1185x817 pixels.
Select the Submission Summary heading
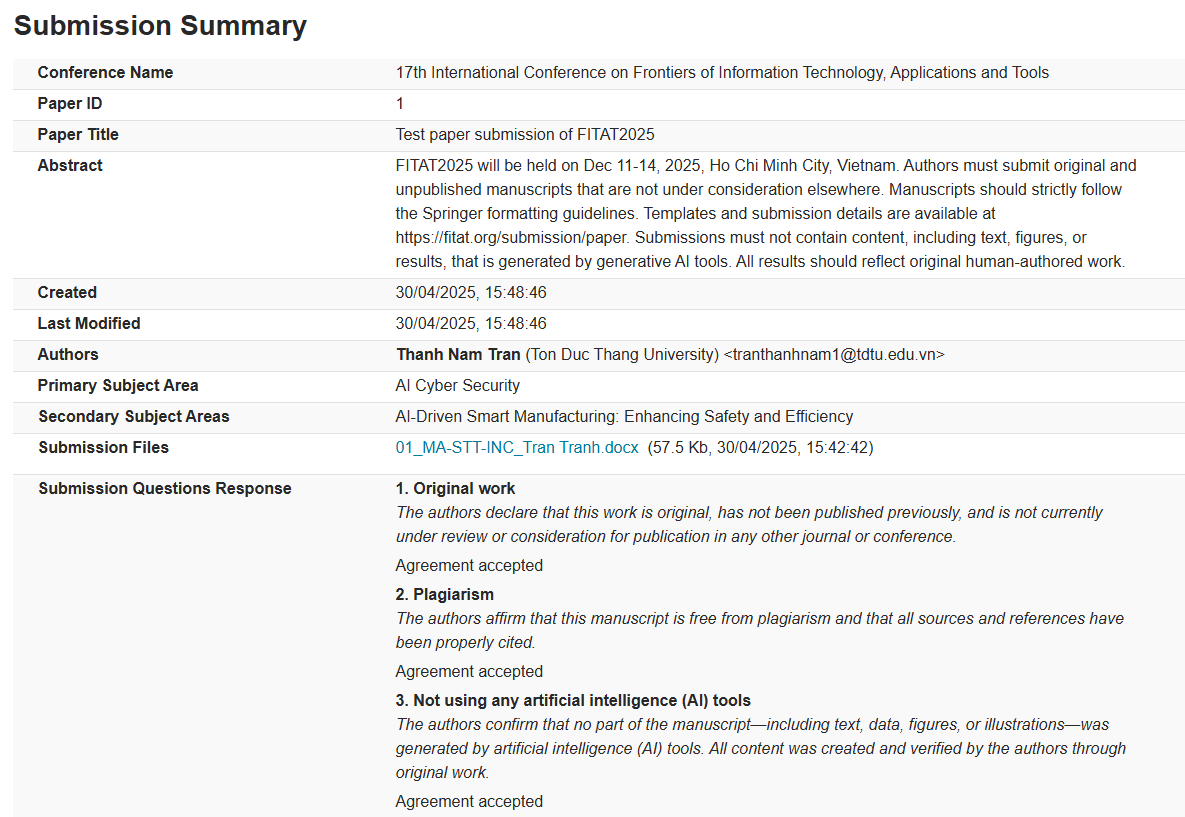[x=160, y=26]
